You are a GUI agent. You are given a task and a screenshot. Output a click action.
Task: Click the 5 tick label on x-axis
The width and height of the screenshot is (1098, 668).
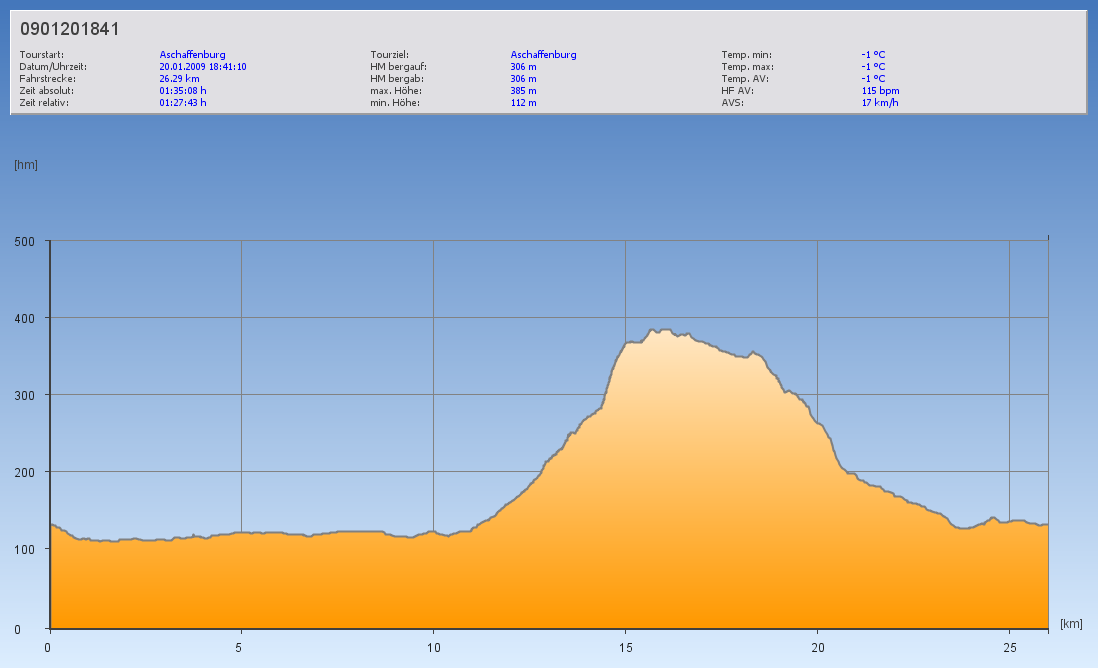pyautogui.click(x=241, y=646)
